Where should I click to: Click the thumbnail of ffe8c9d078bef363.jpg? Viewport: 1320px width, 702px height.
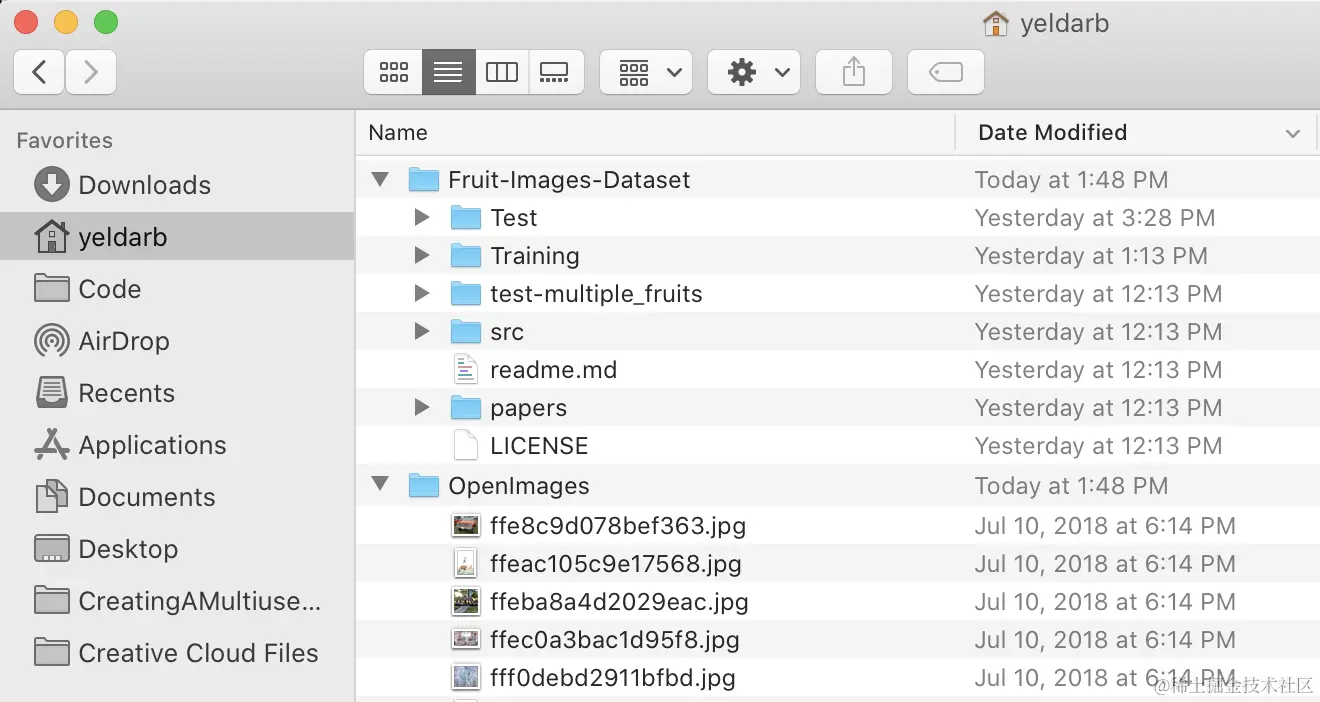click(465, 524)
